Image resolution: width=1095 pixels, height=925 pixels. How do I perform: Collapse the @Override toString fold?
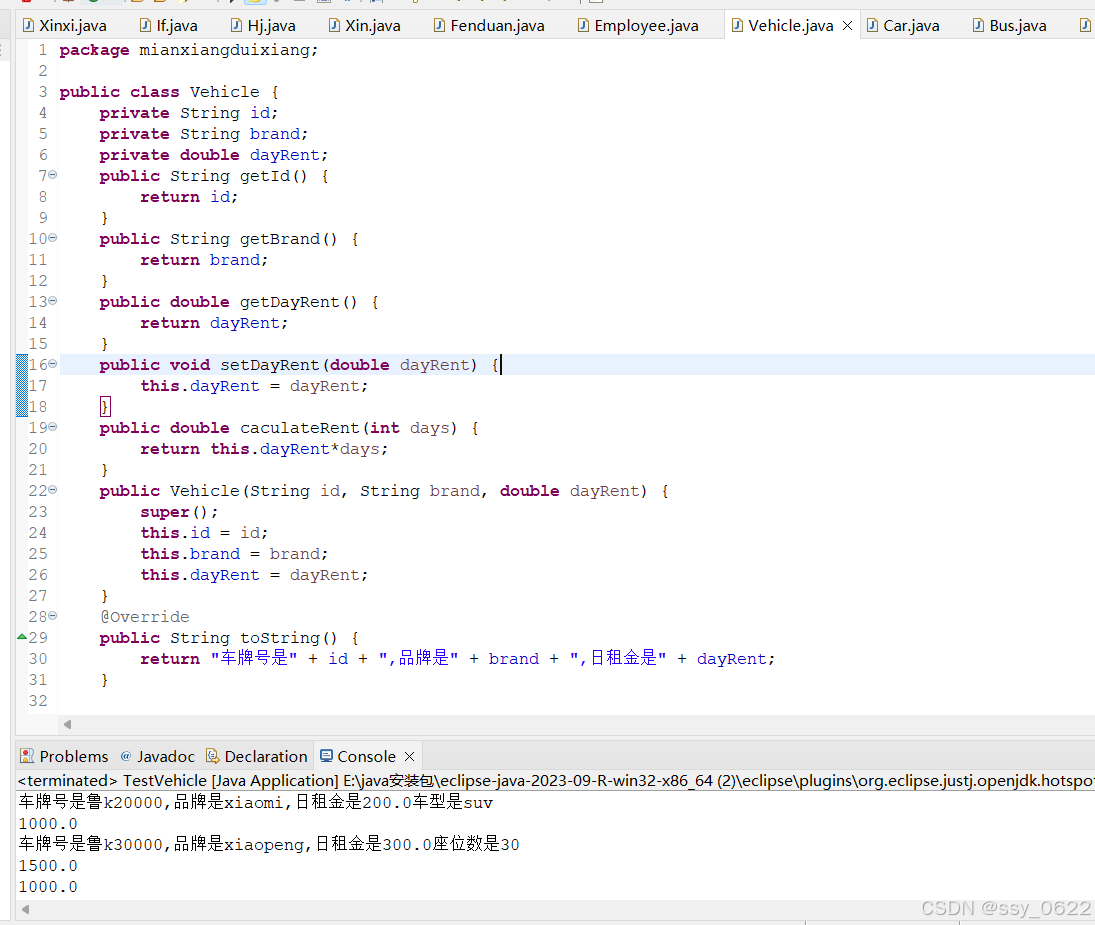click(53, 616)
